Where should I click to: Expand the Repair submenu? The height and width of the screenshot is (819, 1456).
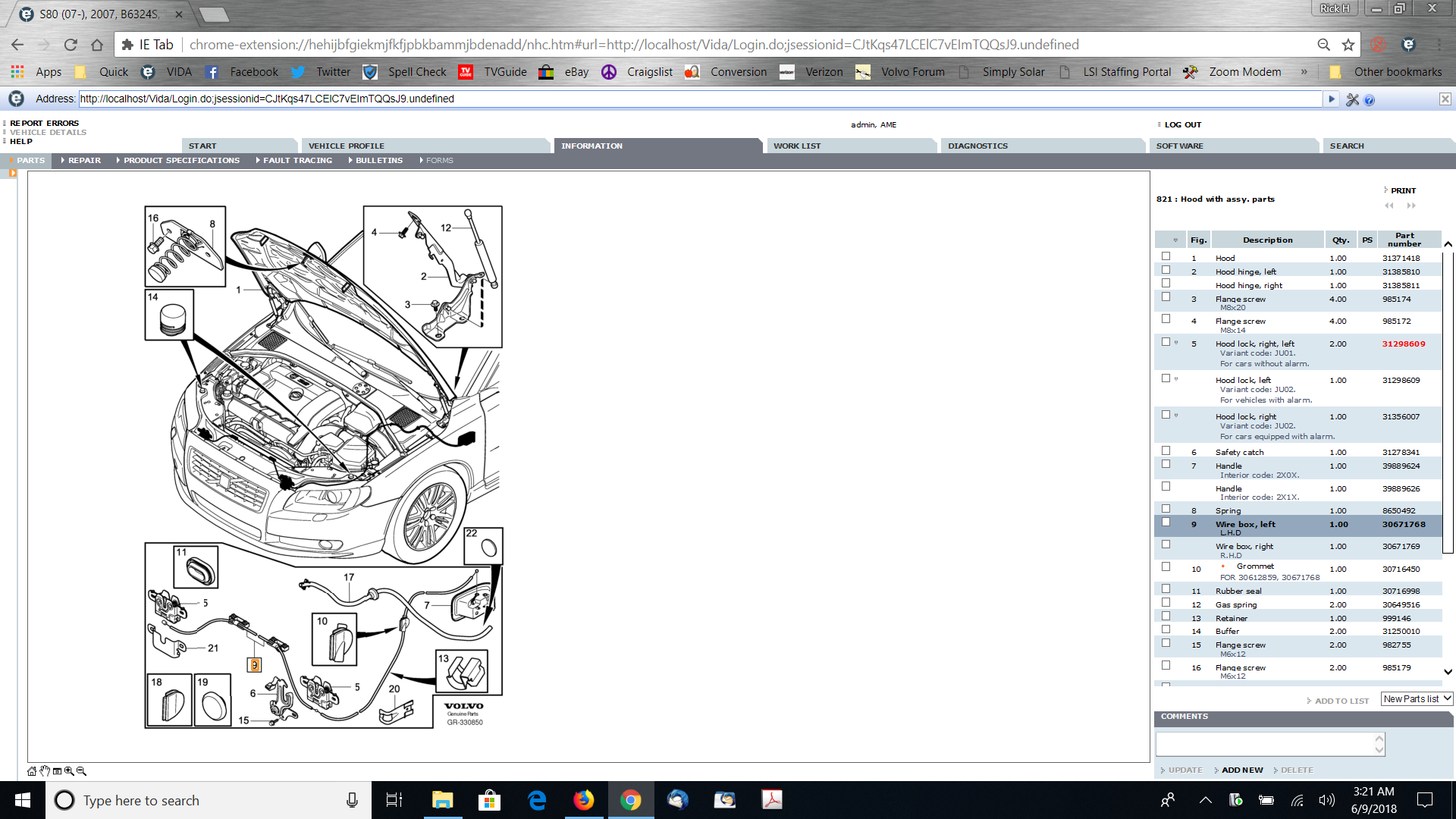(84, 161)
